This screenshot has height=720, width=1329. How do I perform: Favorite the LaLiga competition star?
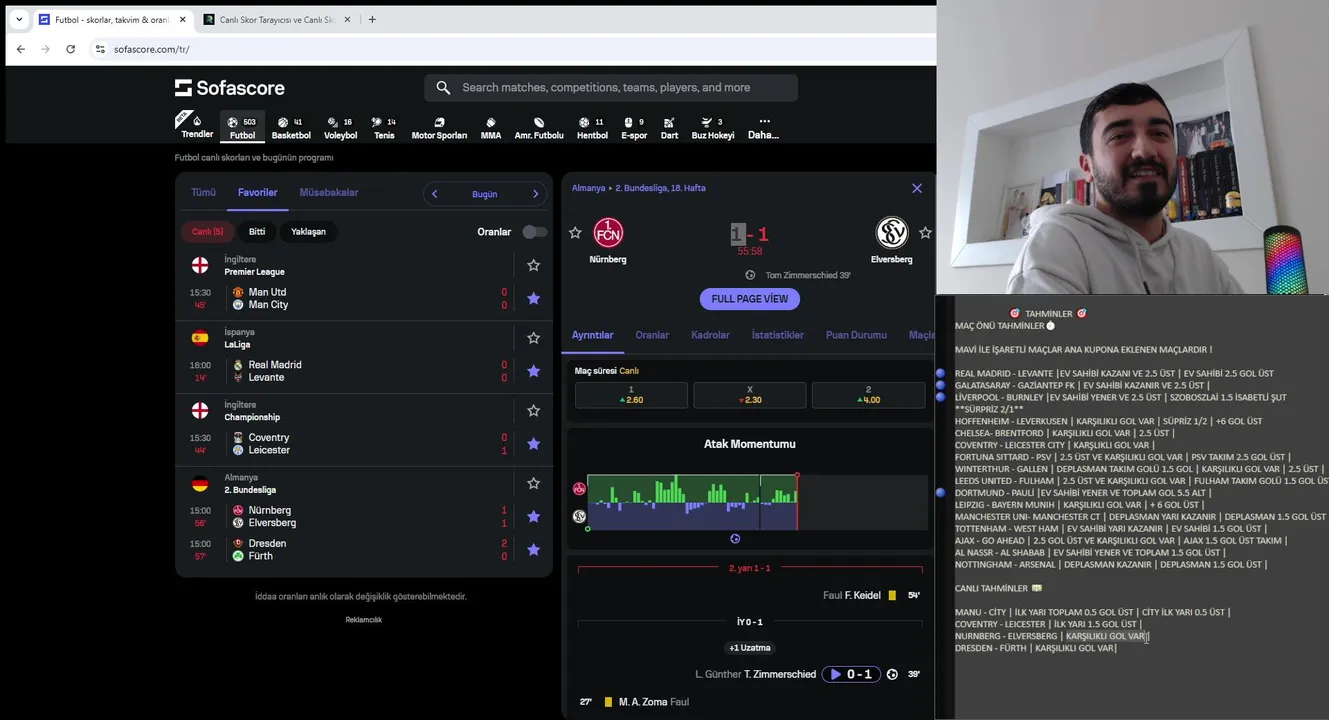pos(533,338)
